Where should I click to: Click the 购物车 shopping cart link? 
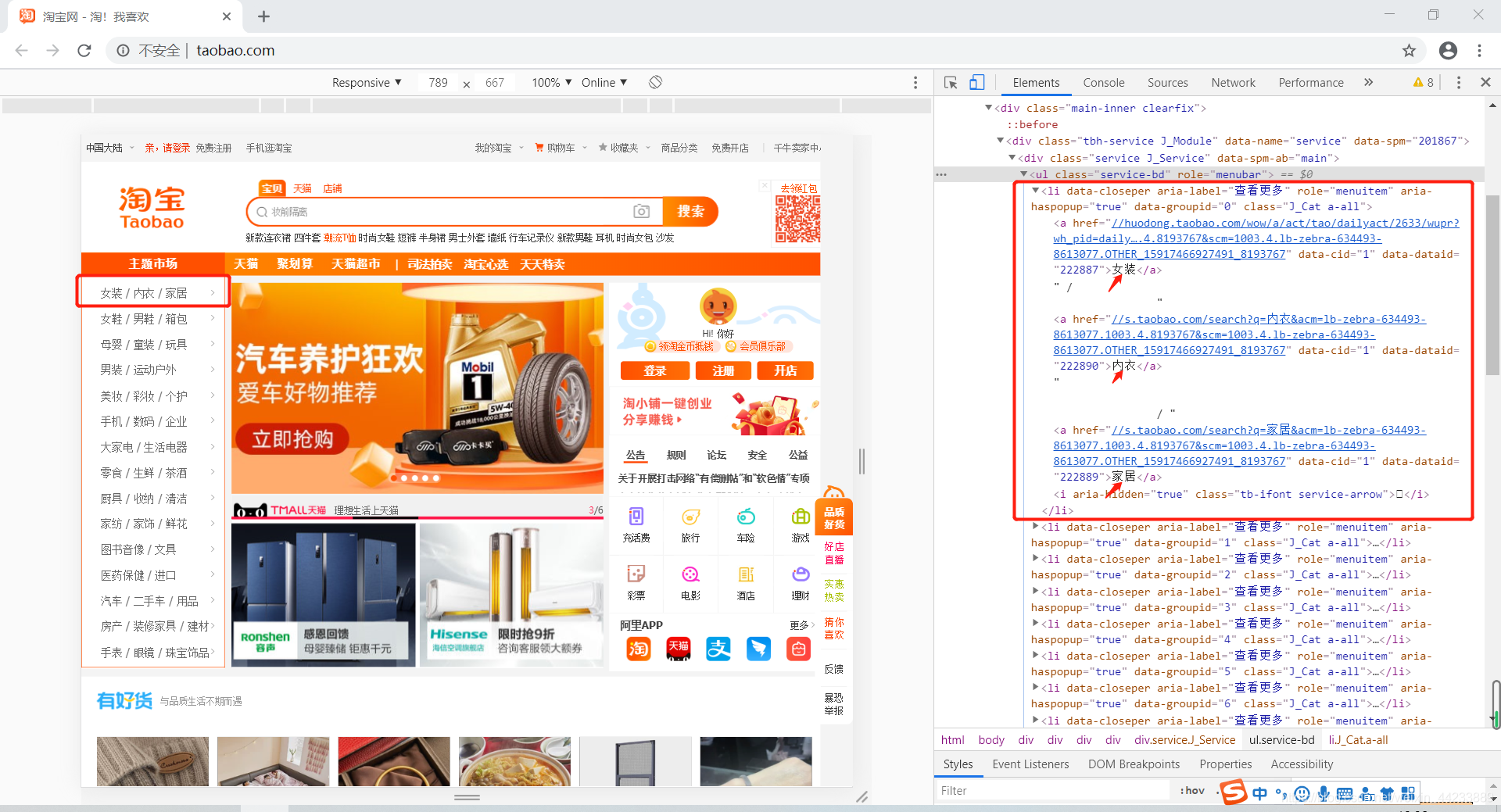560,148
